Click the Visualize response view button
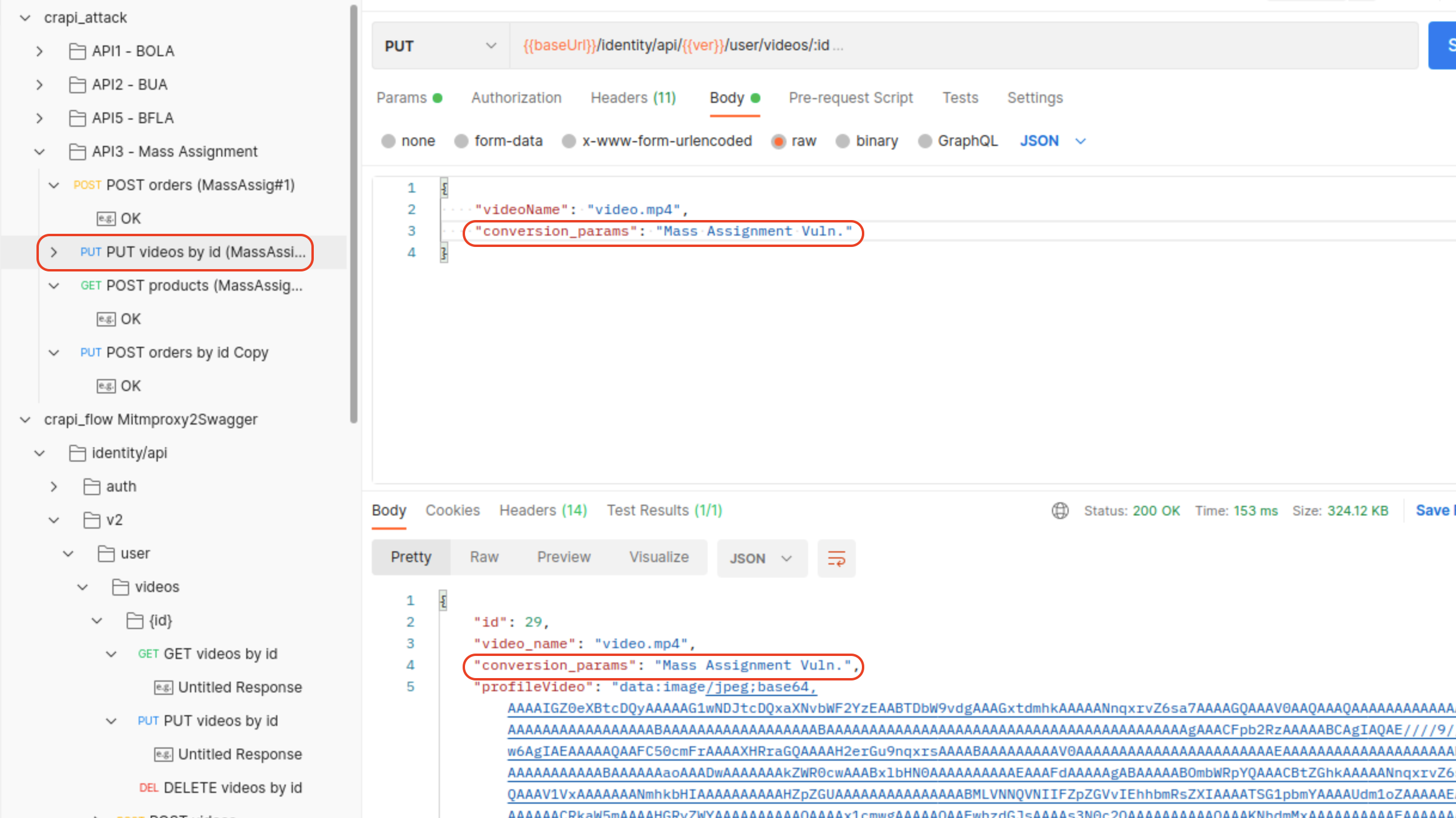Screen dimensions: 1456x818 point(659,557)
